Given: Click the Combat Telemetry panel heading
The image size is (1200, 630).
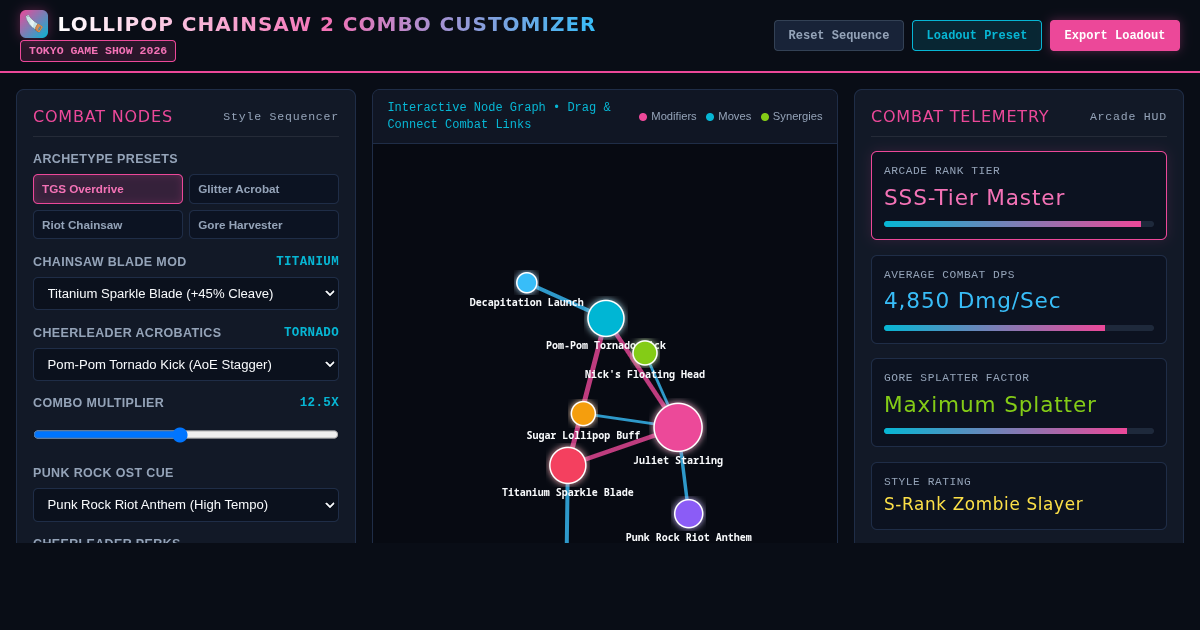Looking at the screenshot, I should (960, 117).
